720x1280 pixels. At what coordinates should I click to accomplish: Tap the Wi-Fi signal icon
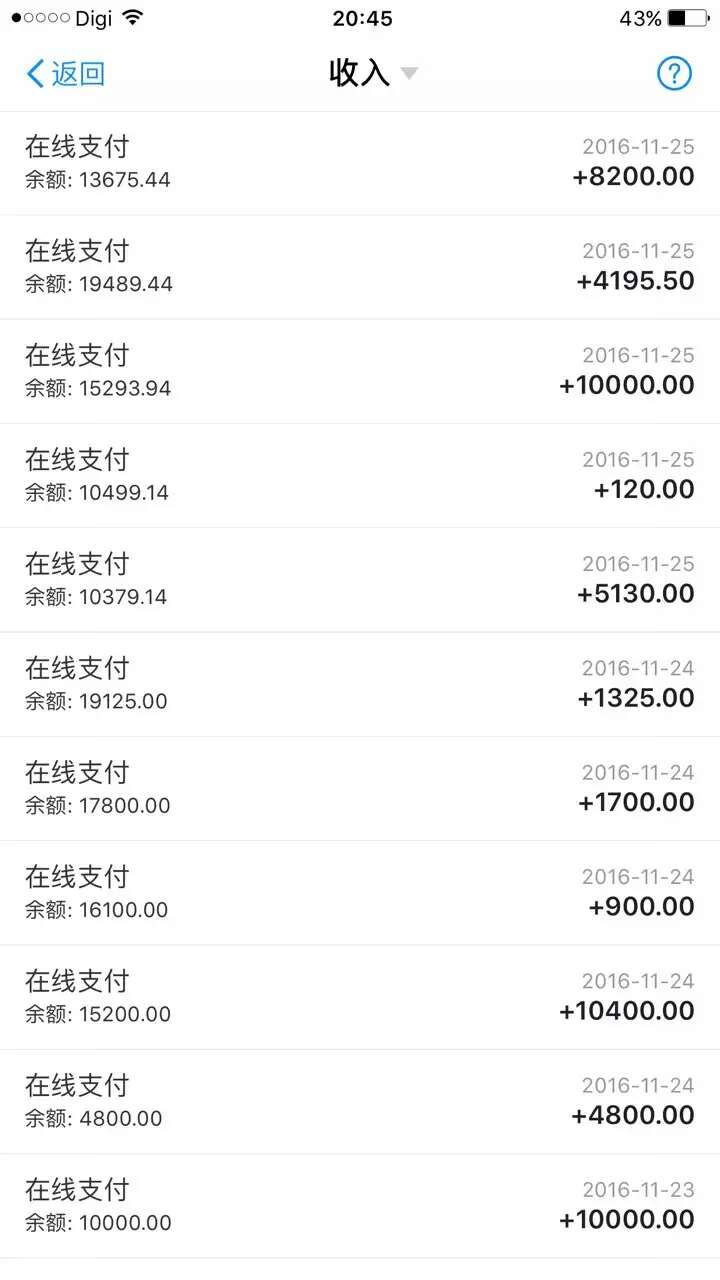point(133,18)
